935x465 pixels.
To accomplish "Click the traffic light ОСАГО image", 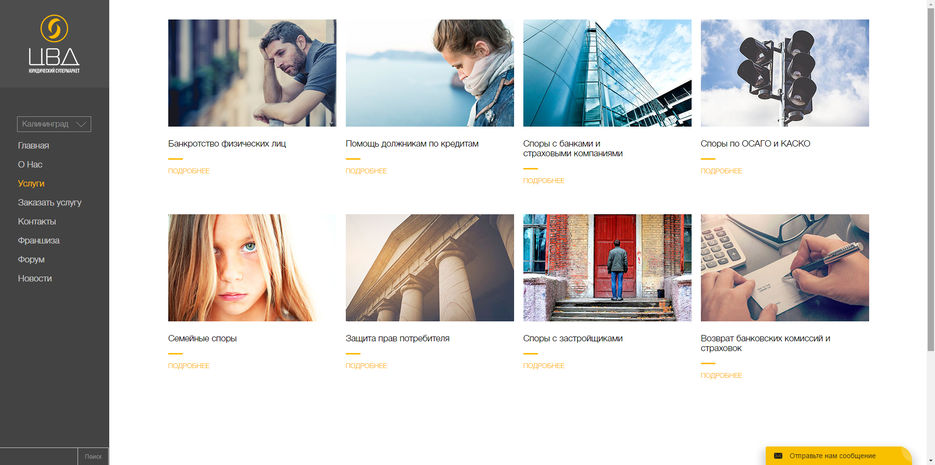I will tap(785, 73).
